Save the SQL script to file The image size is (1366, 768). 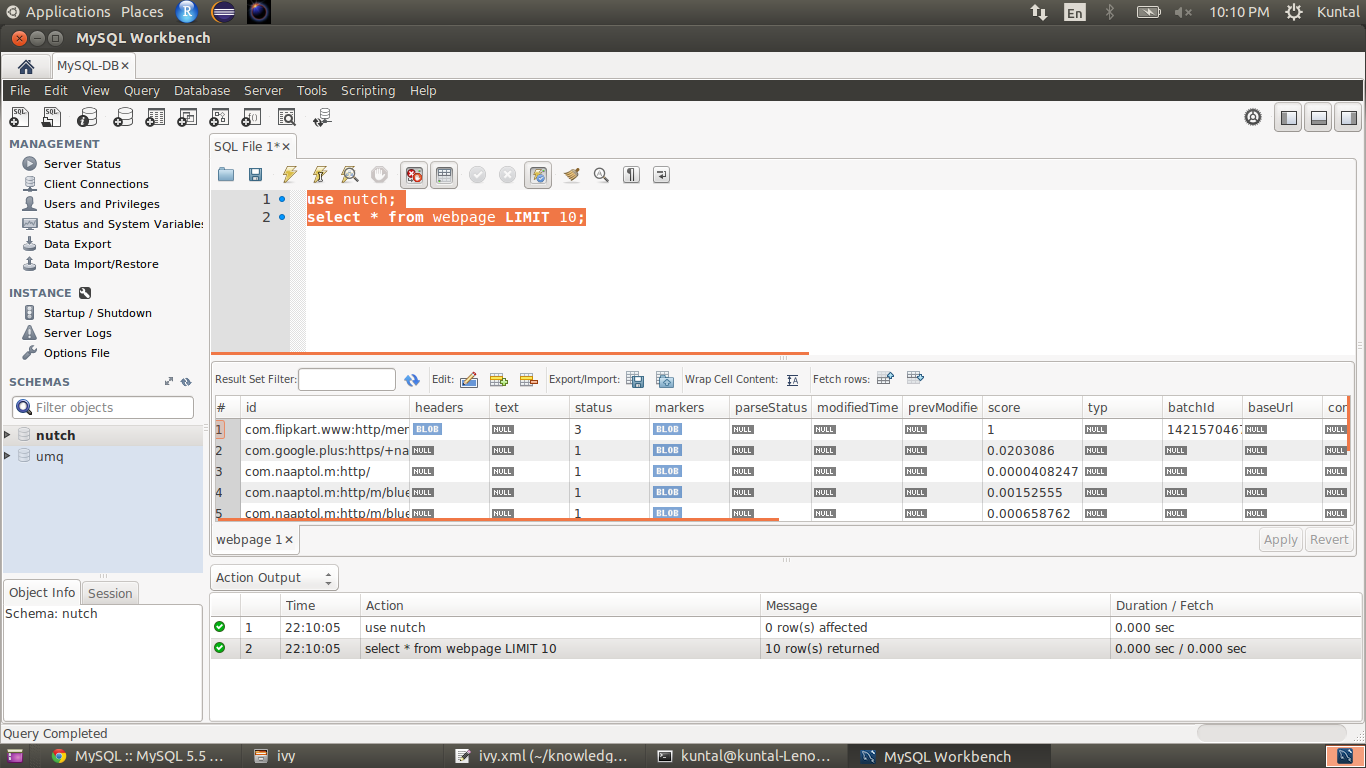[x=256, y=175]
